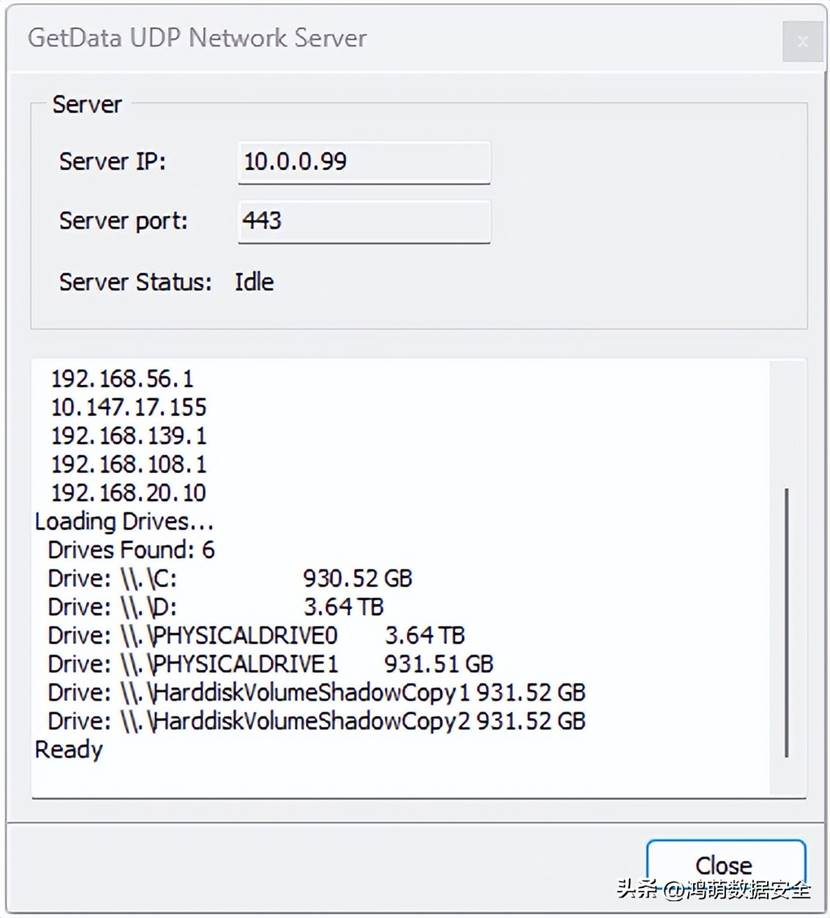Viewport: 830px width, 918px height.
Task: Click the Idle server status value
Action: pyautogui.click(x=255, y=282)
